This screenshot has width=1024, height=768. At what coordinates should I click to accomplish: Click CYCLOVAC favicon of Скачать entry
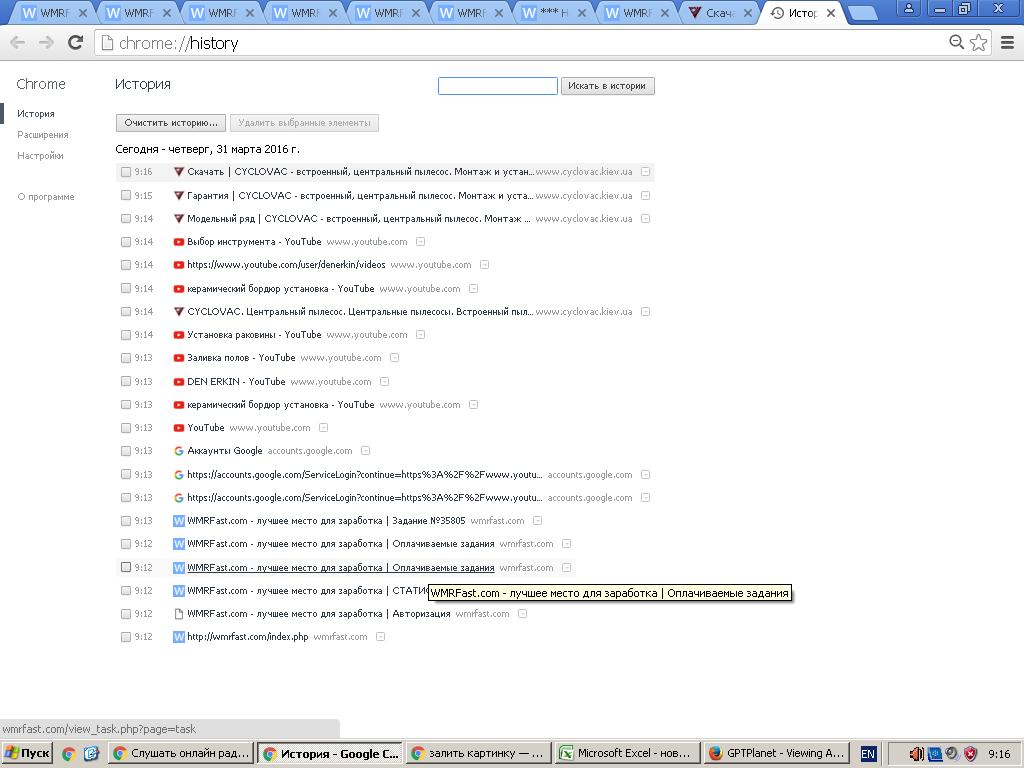pos(178,172)
